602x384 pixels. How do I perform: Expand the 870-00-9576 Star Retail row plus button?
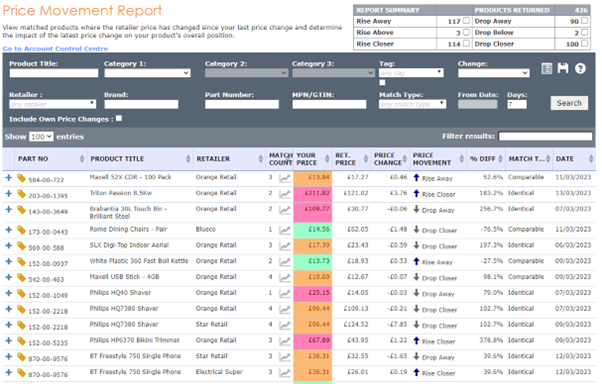[8, 356]
